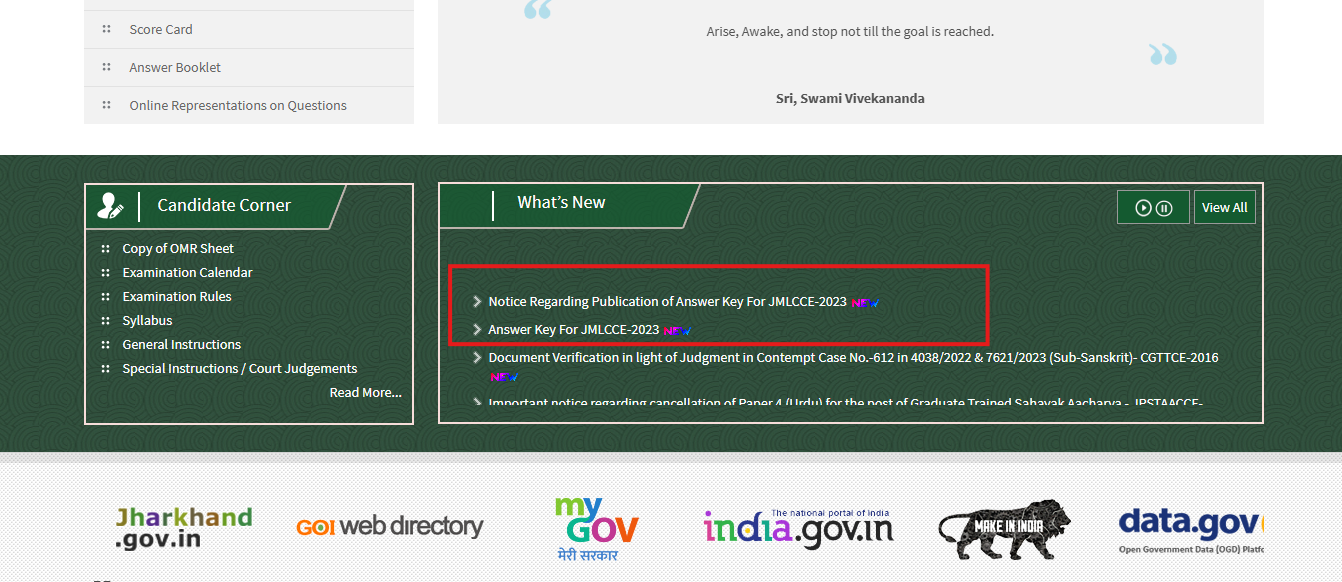The height and width of the screenshot is (582, 1342).
Task: Click Online Representations on Questions
Action: click(x=238, y=105)
